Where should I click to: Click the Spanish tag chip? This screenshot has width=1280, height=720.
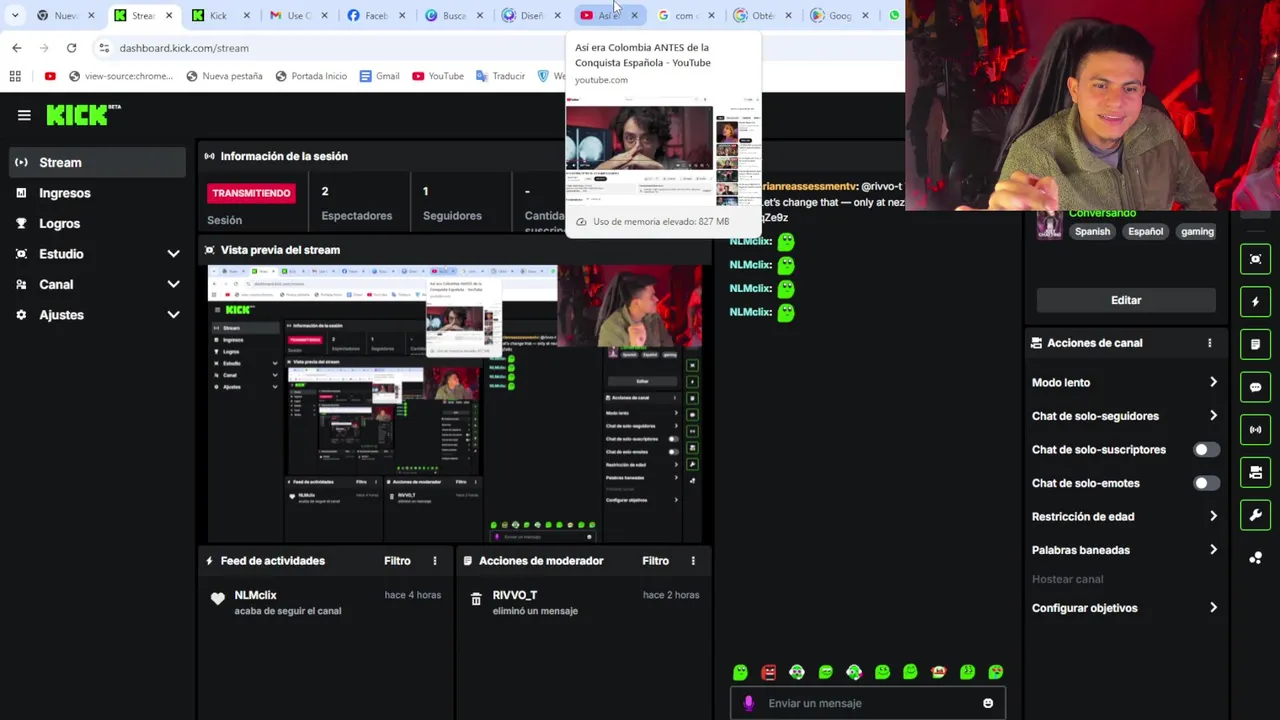coord(1092,231)
